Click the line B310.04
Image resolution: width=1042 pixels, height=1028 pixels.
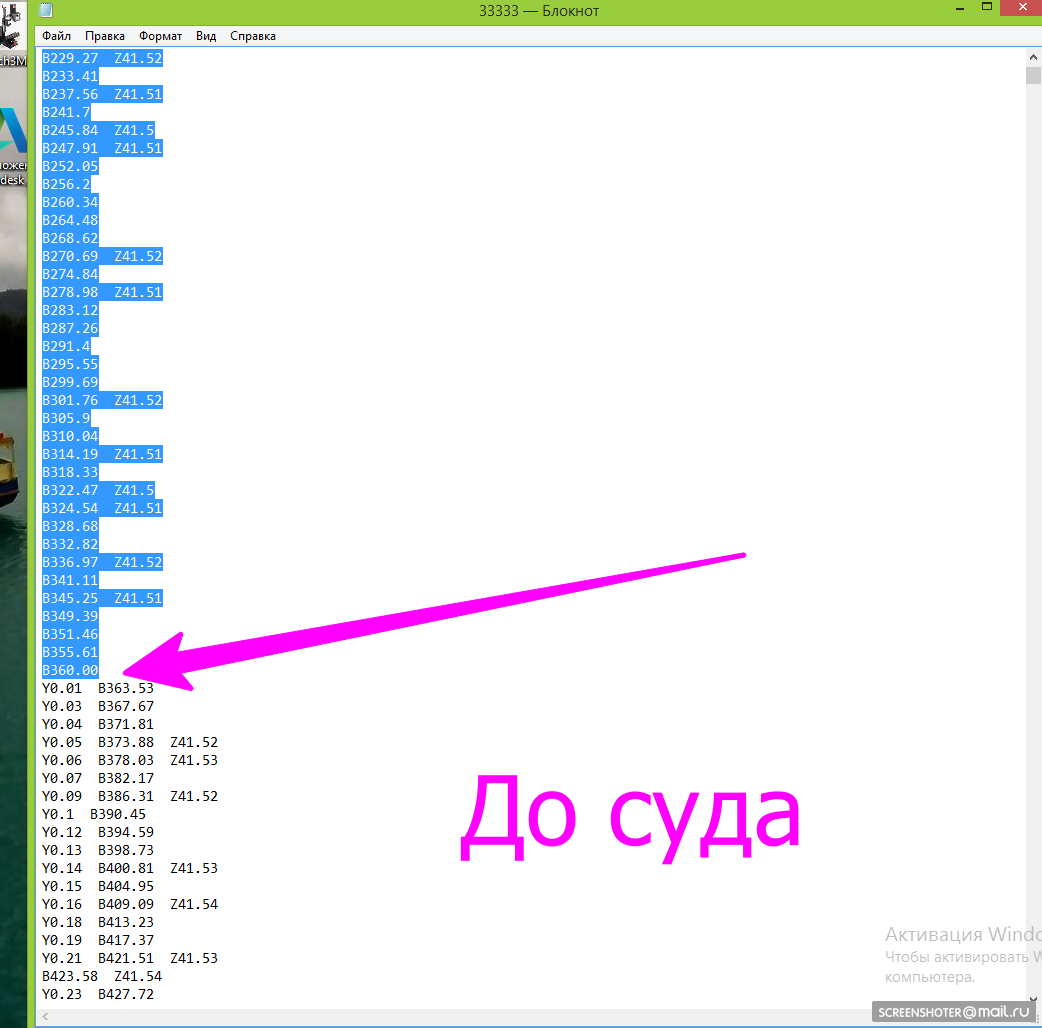tap(70, 436)
